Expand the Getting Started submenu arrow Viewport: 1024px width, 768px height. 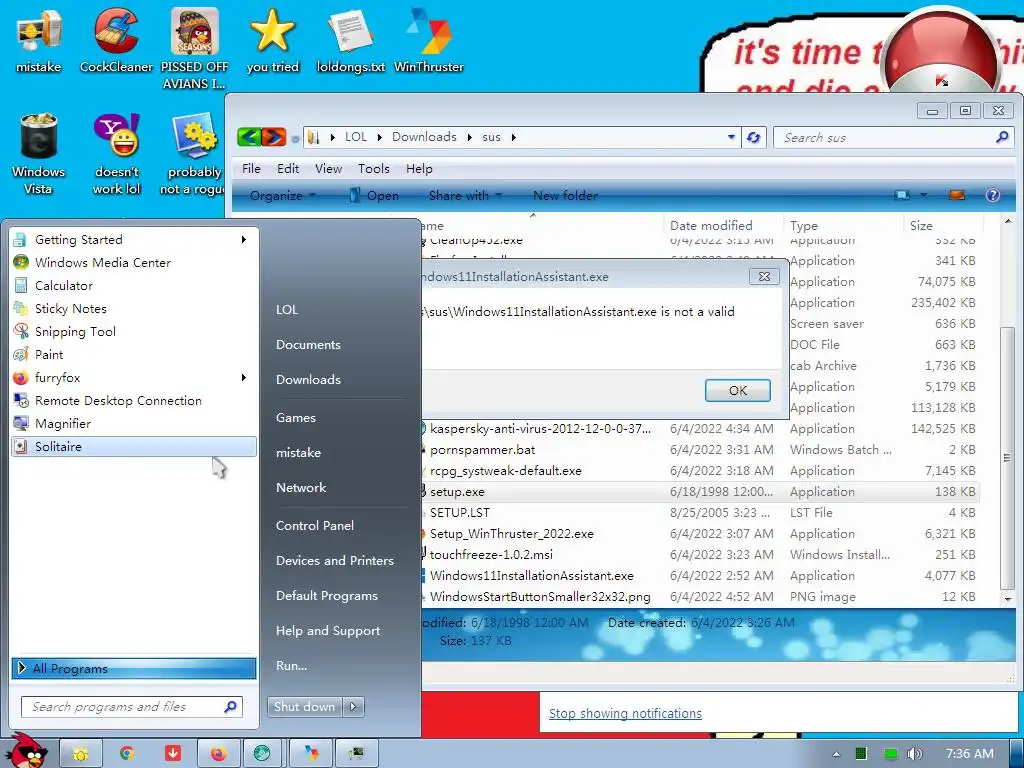point(244,240)
